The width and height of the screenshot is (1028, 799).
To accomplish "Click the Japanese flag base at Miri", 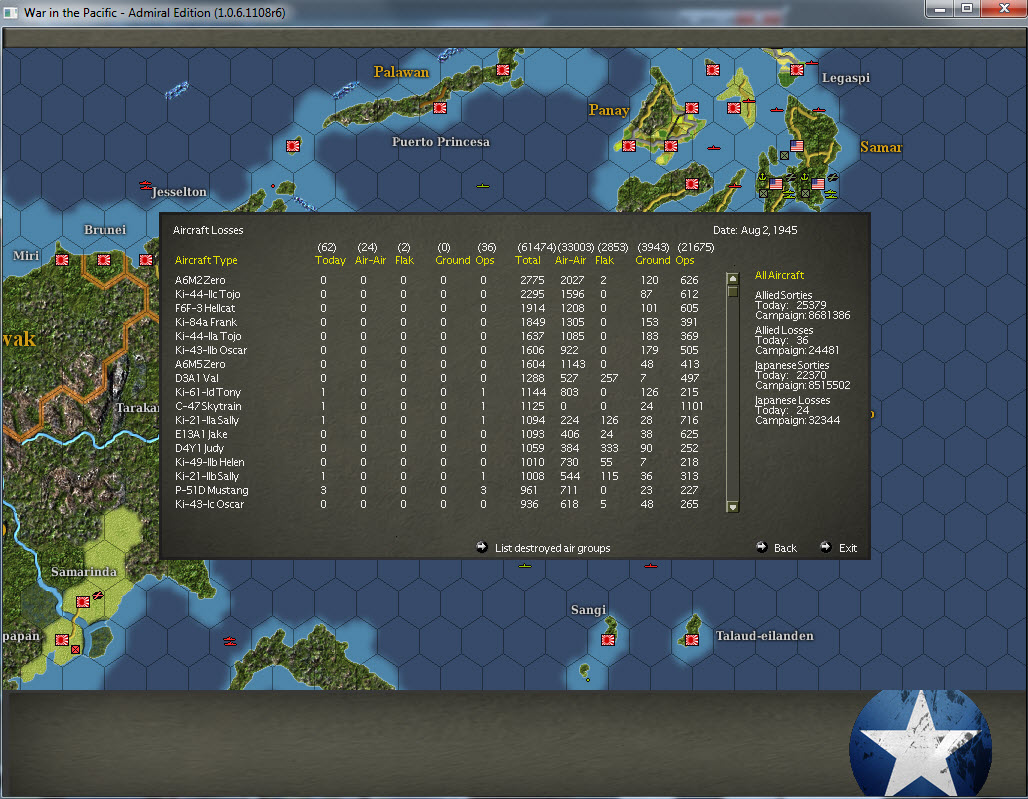I will (x=62, y=260).
